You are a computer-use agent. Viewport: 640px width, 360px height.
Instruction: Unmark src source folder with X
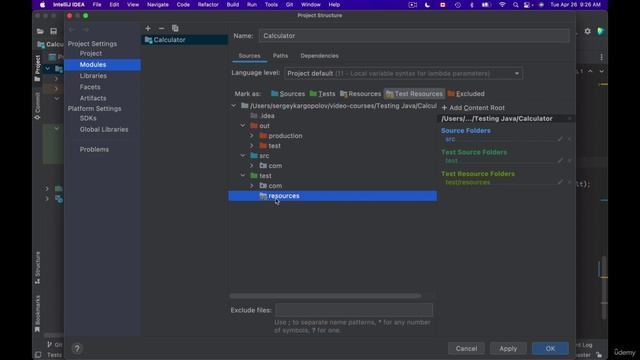coord(569,139)
